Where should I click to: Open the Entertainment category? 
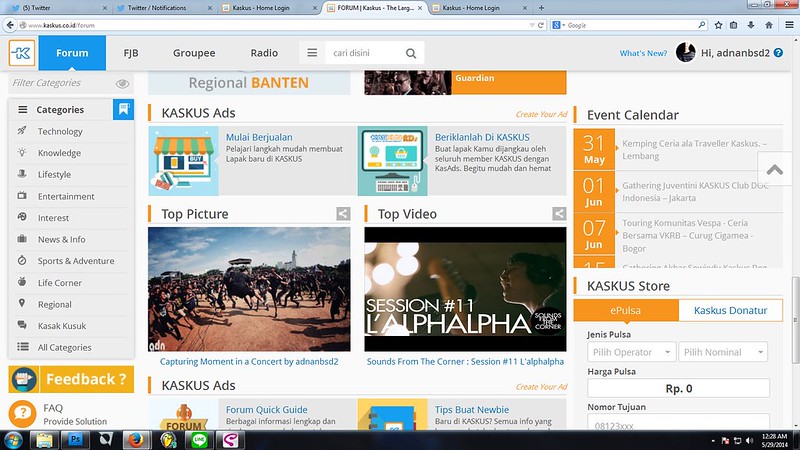[x=66, y=196]
